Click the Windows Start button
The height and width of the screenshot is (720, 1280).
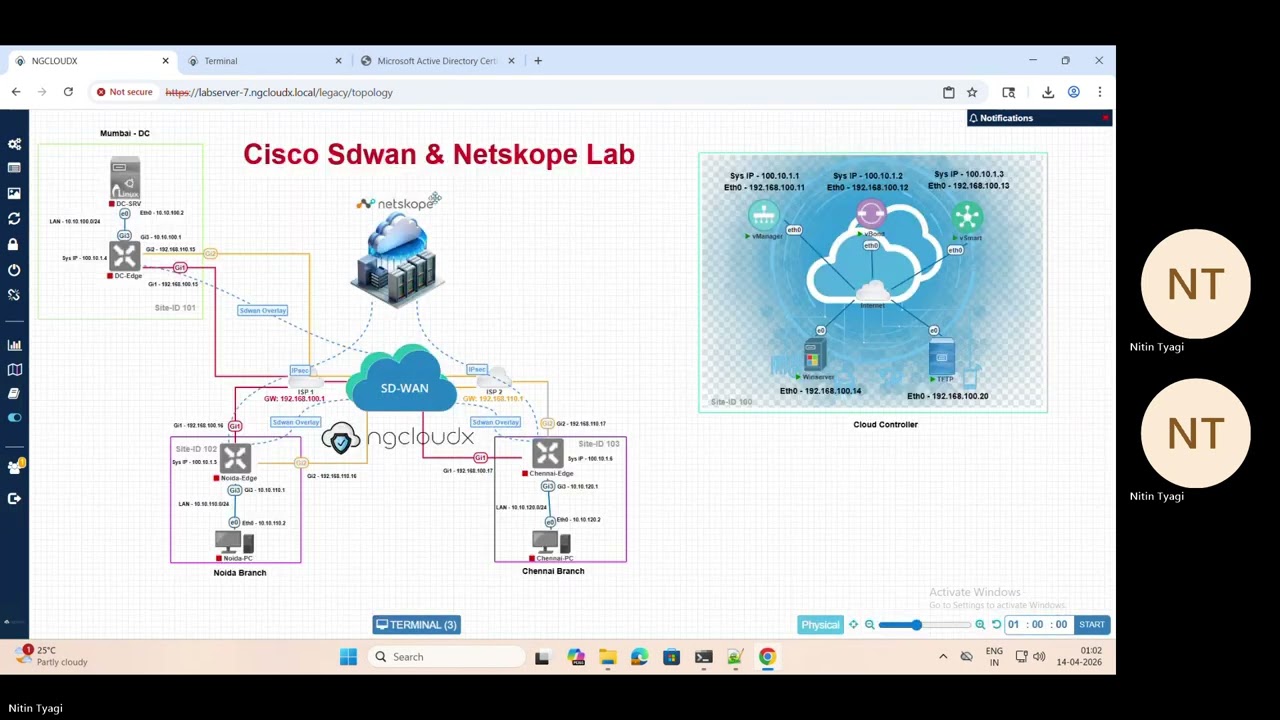point(348,657)
